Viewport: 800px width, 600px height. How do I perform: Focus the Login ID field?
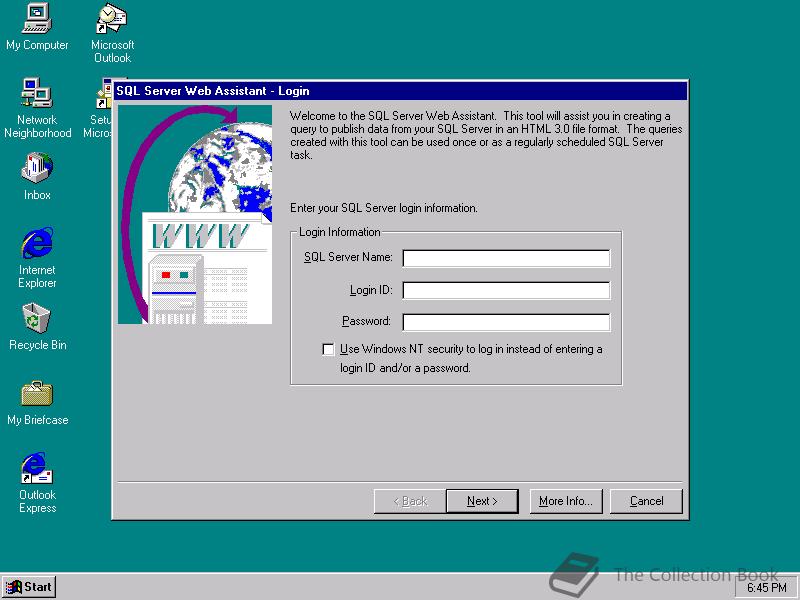coord(506,290)
